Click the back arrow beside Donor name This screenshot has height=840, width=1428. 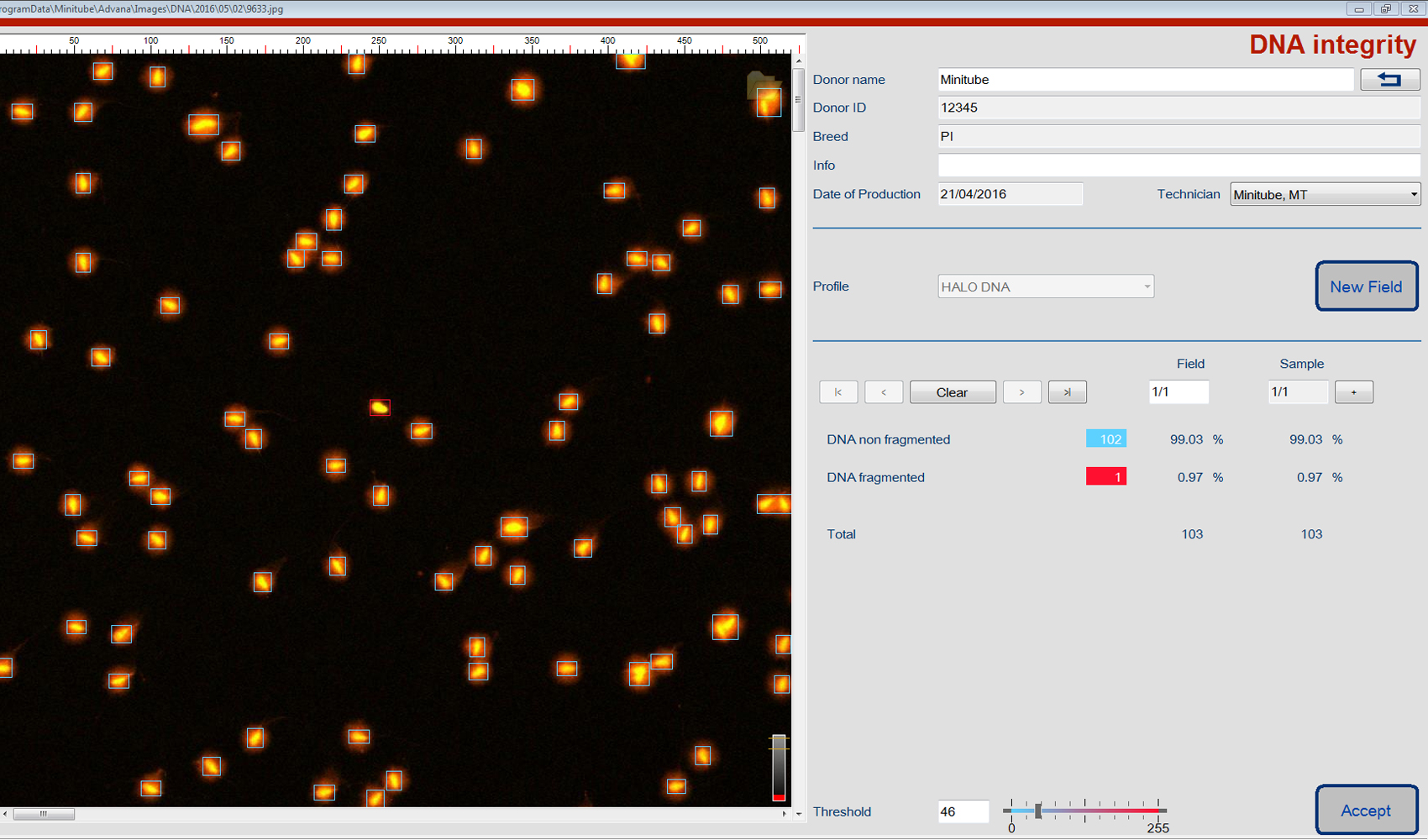click(x=1389, y=80)
